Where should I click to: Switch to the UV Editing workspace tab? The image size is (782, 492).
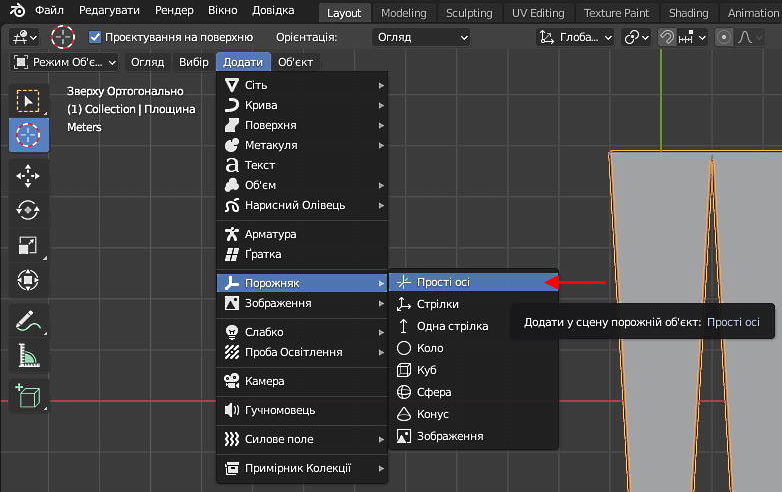tap(538, 13)
